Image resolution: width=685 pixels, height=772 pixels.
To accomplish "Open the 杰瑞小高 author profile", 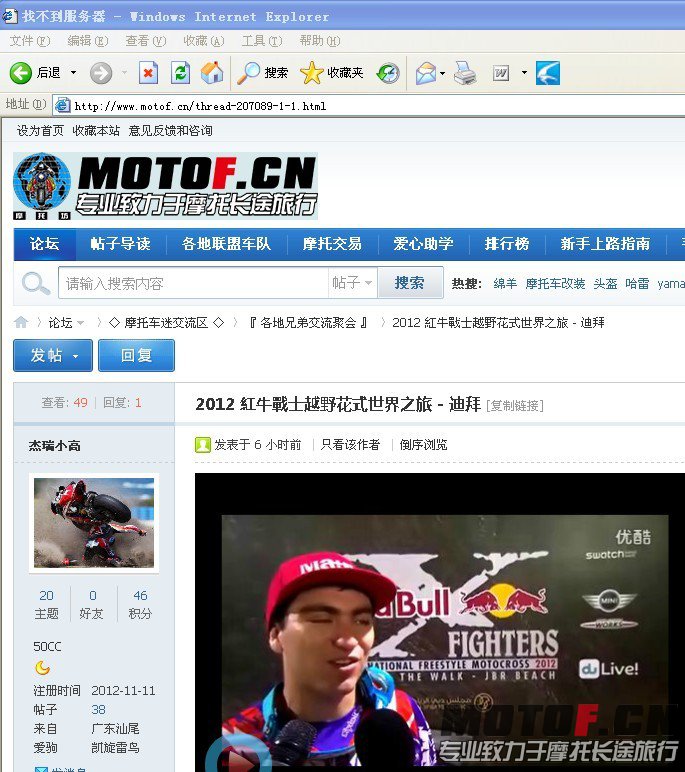I will [55, 446].
